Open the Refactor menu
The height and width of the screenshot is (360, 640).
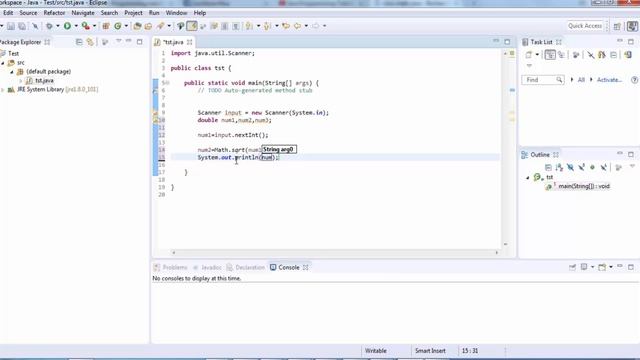[54, 13]
